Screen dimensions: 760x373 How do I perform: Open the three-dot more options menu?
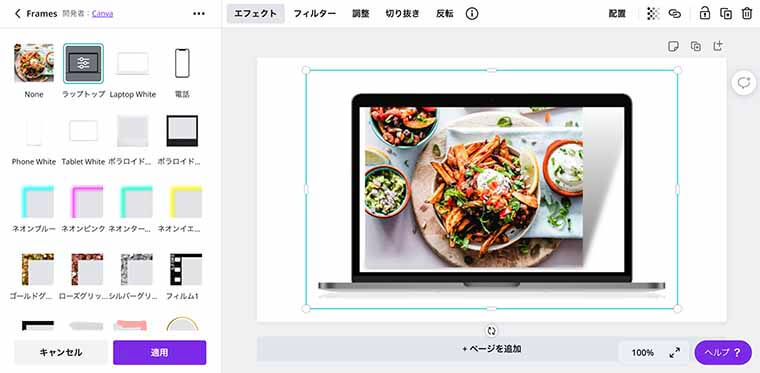(x=199, y=14)
